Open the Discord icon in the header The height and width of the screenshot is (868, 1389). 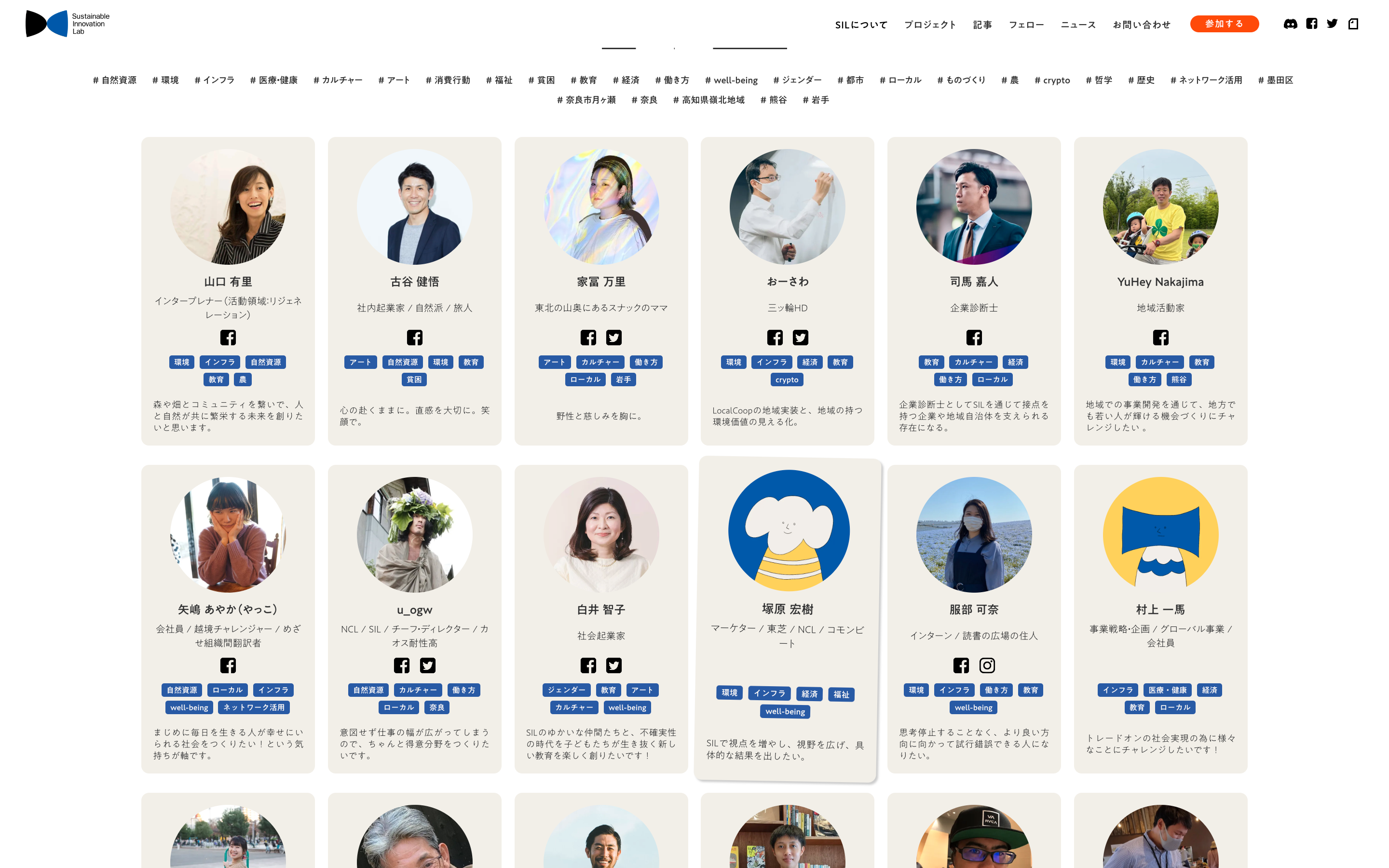coord(1290,24)
